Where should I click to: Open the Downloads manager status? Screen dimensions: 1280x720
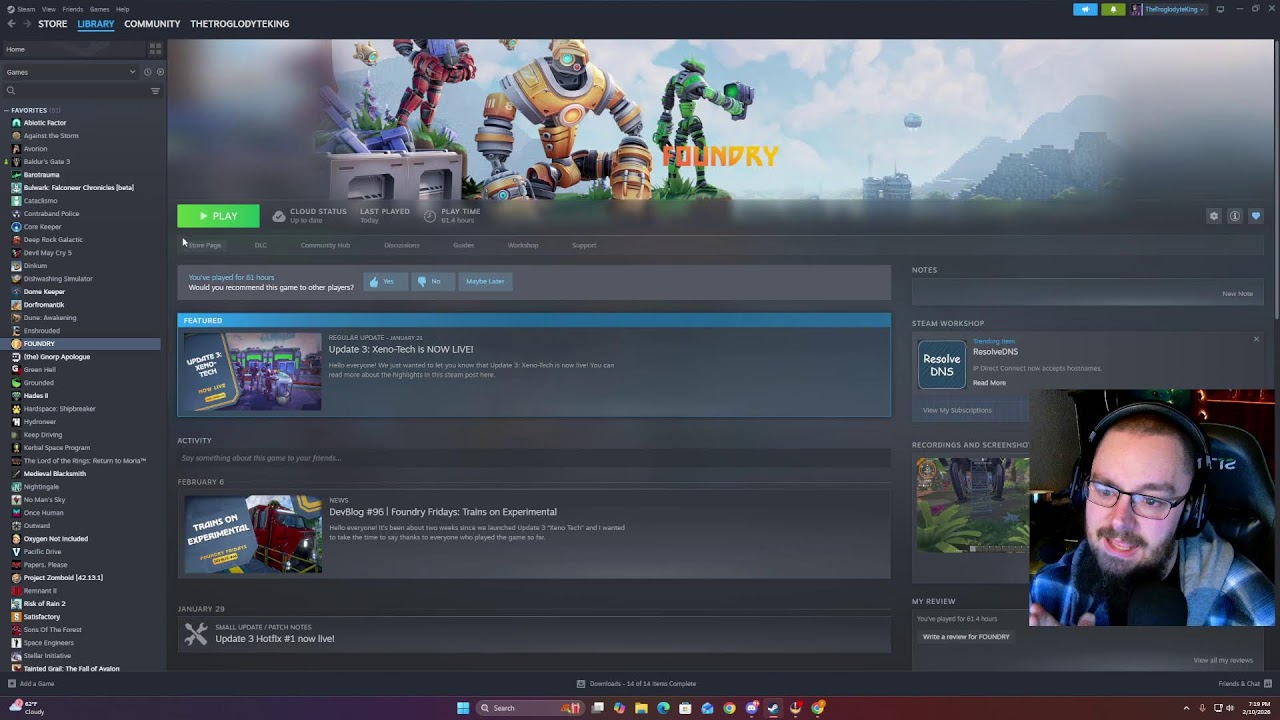636,684
